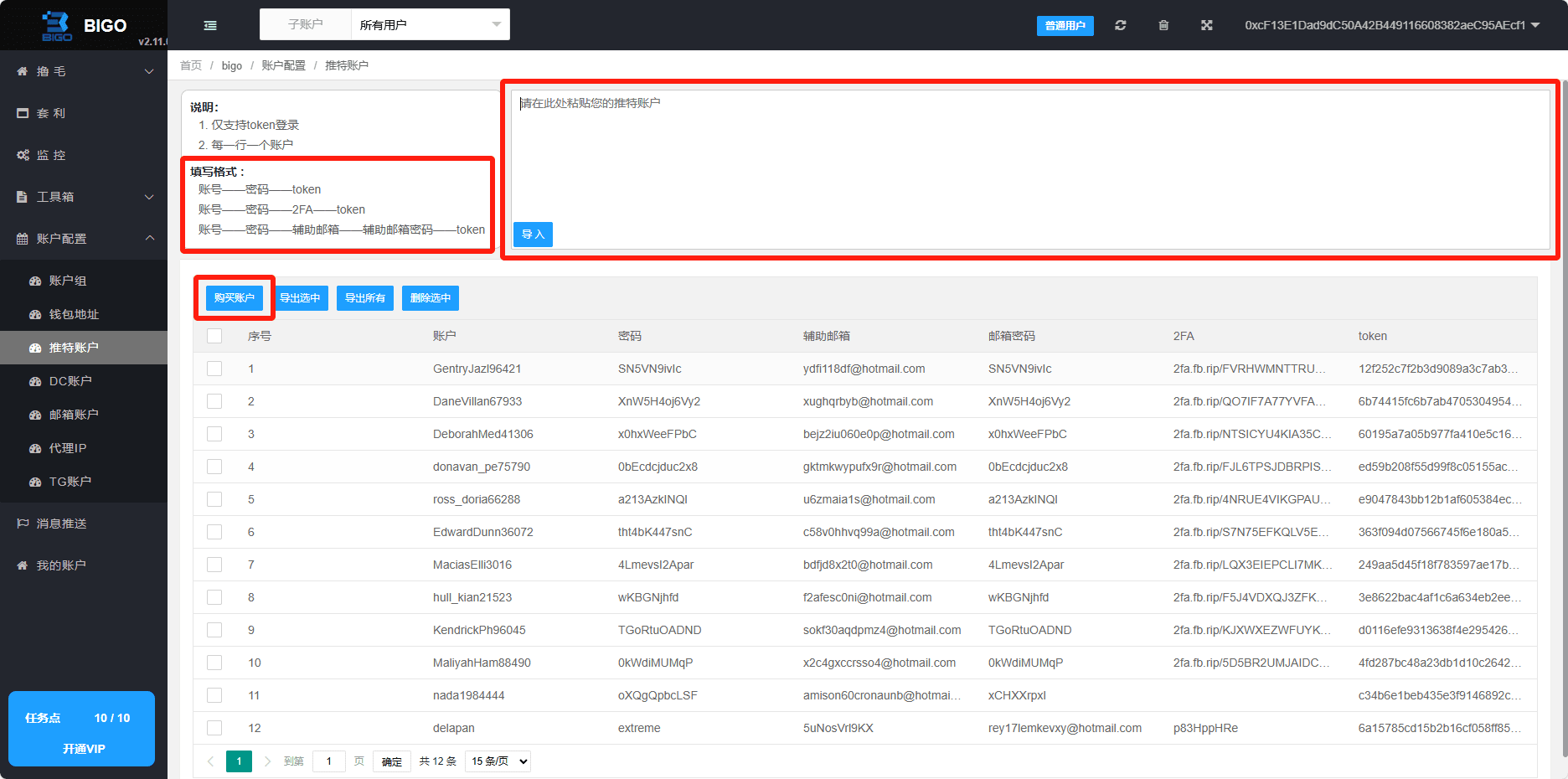The image size is (1568, 779).
Task: Open the 15 条/页 page size dropdown
Action: tap(498, 761)
